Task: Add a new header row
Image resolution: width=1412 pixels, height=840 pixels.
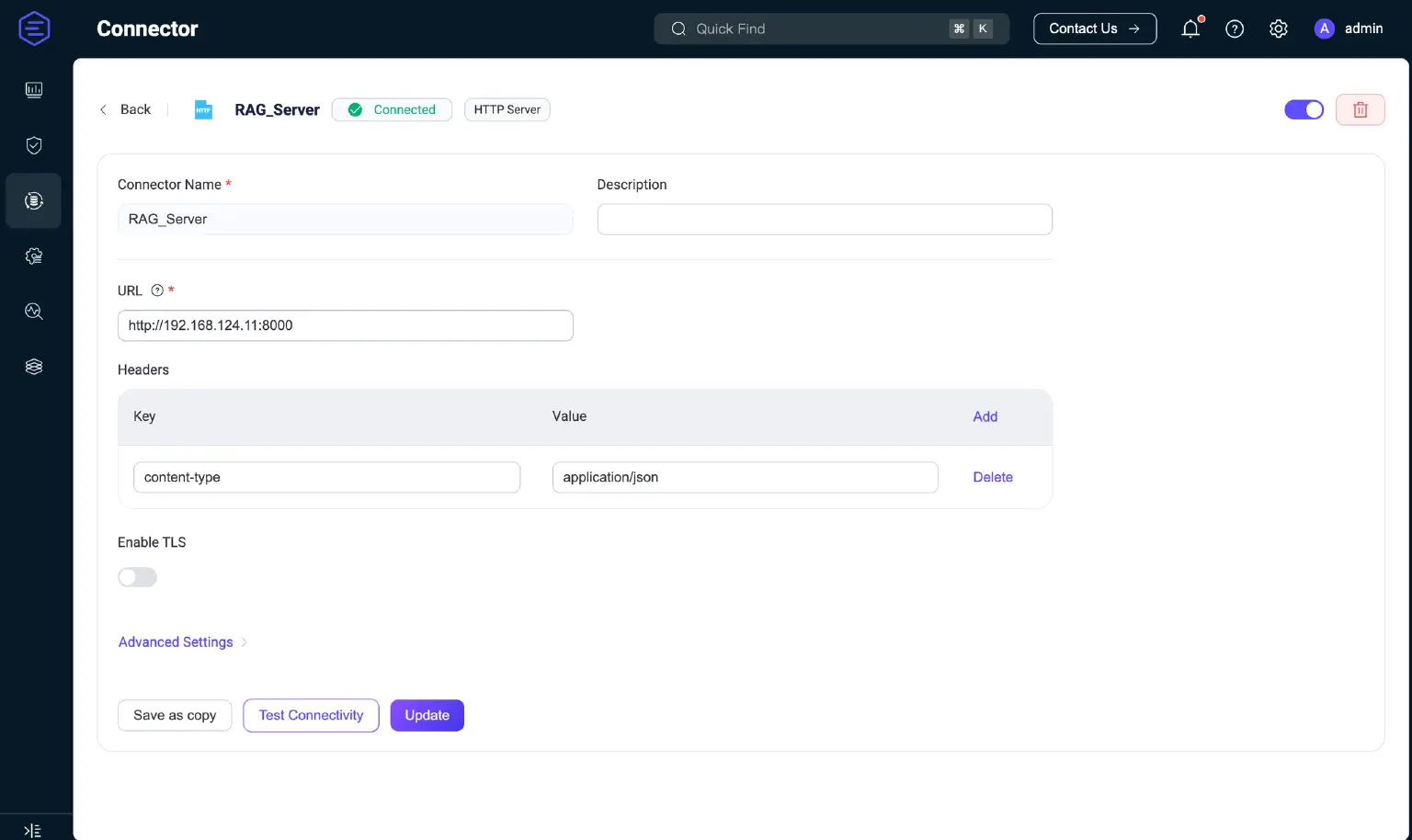Action: pyautogui.click(x=985, y=416)
